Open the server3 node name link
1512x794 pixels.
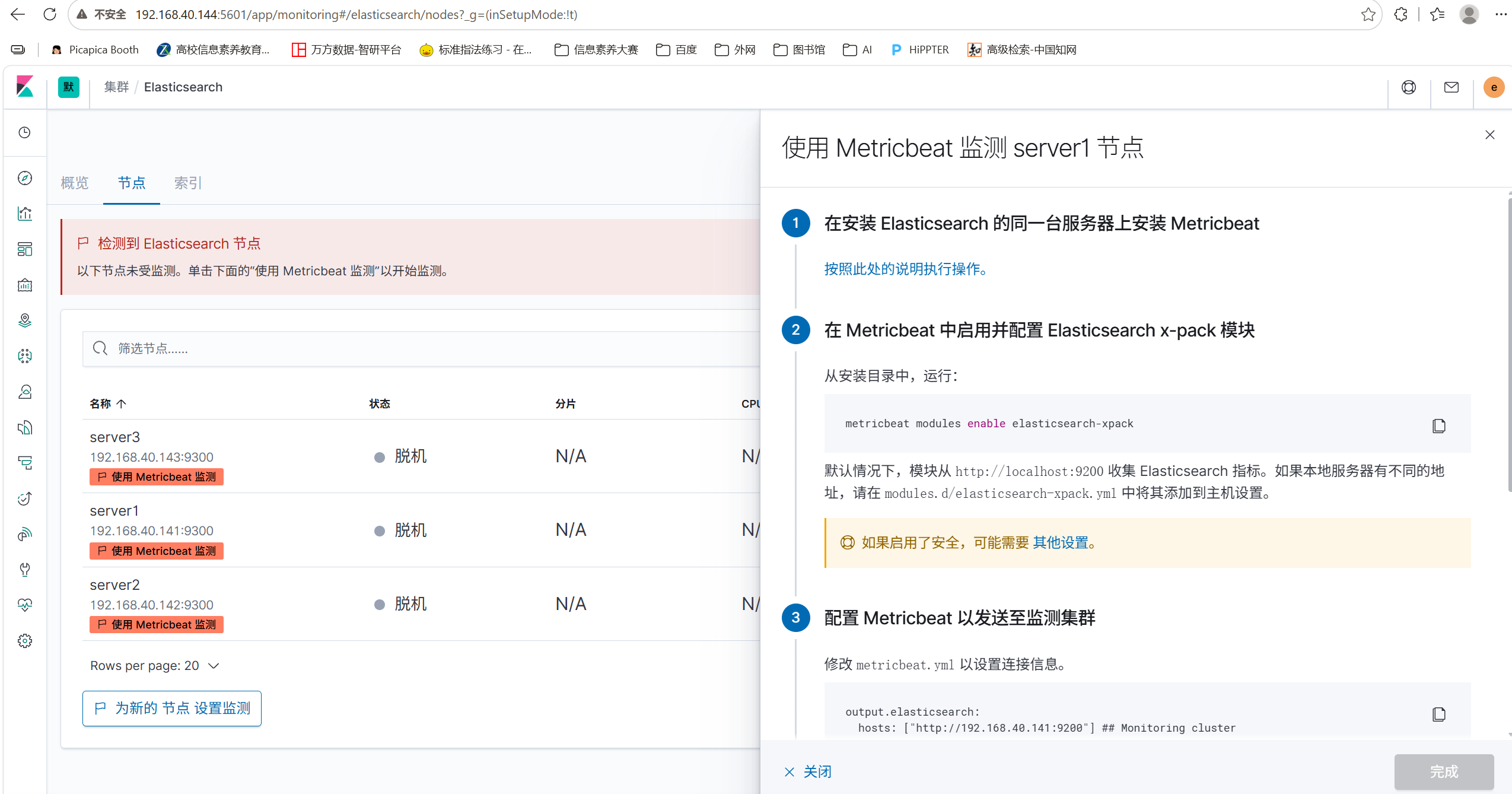115,437
